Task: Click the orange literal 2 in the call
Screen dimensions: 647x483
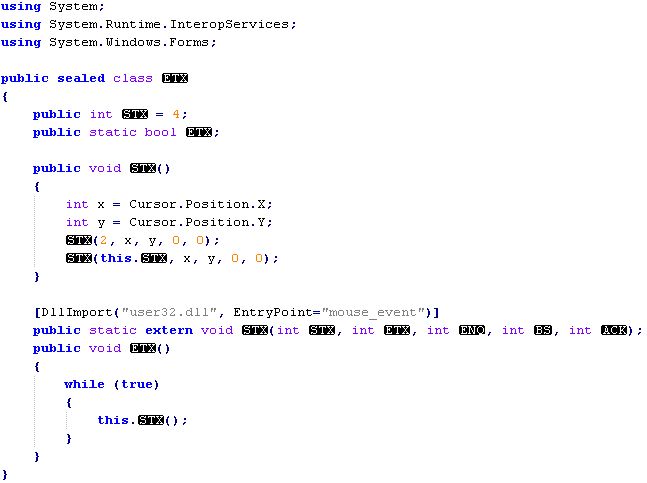Action: (103, 240)
